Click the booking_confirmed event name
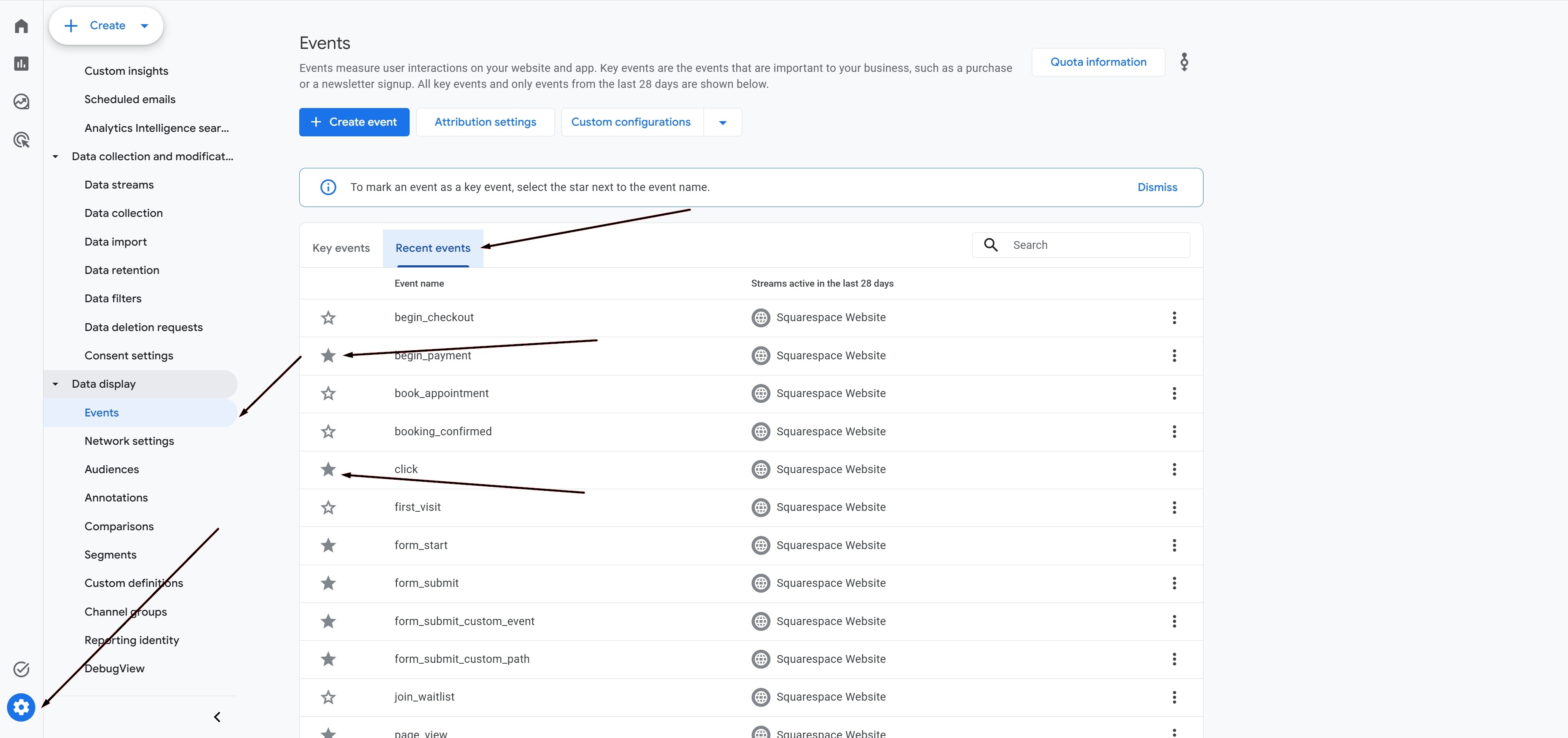 (x=442, y=431)
